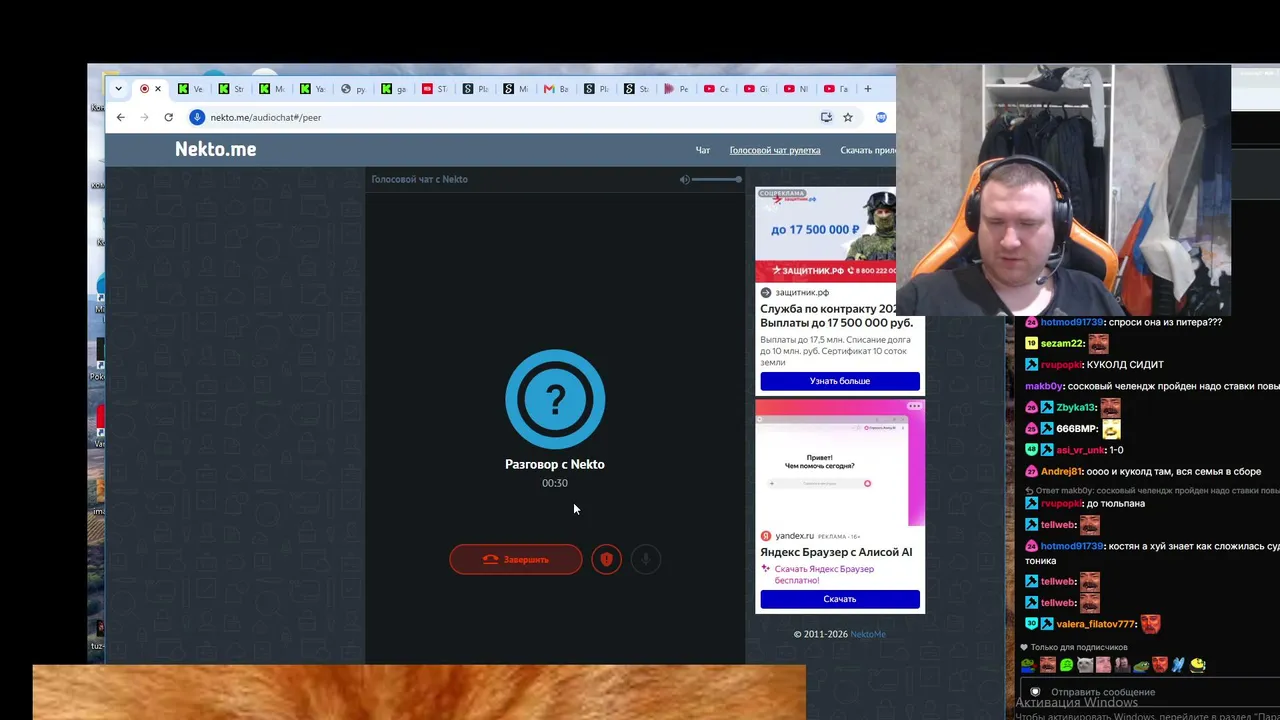The width and height of the screenshot is (1280, 720).
Task: Switch to the 'Ve' browser tab
Action: (x=191, y=89)
